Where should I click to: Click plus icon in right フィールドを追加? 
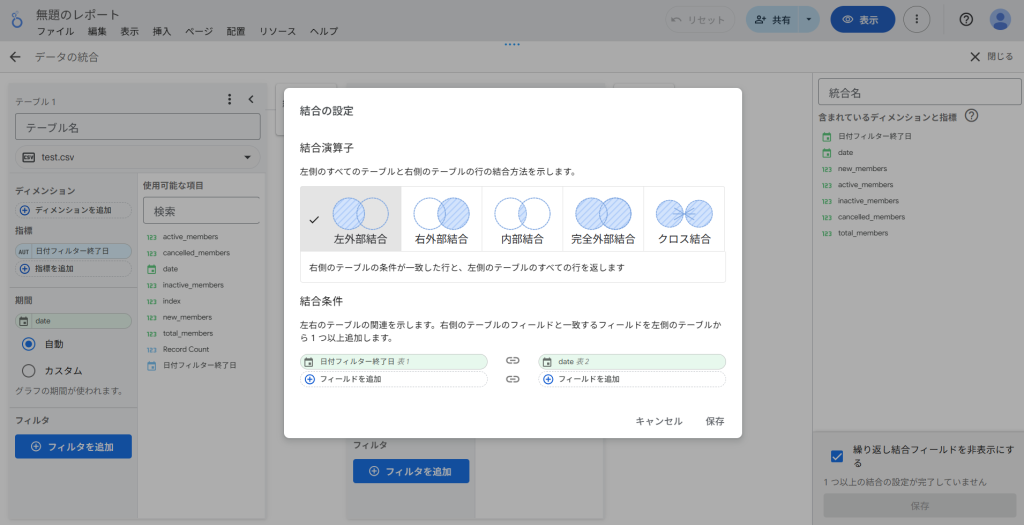click(x=548, y=379)
